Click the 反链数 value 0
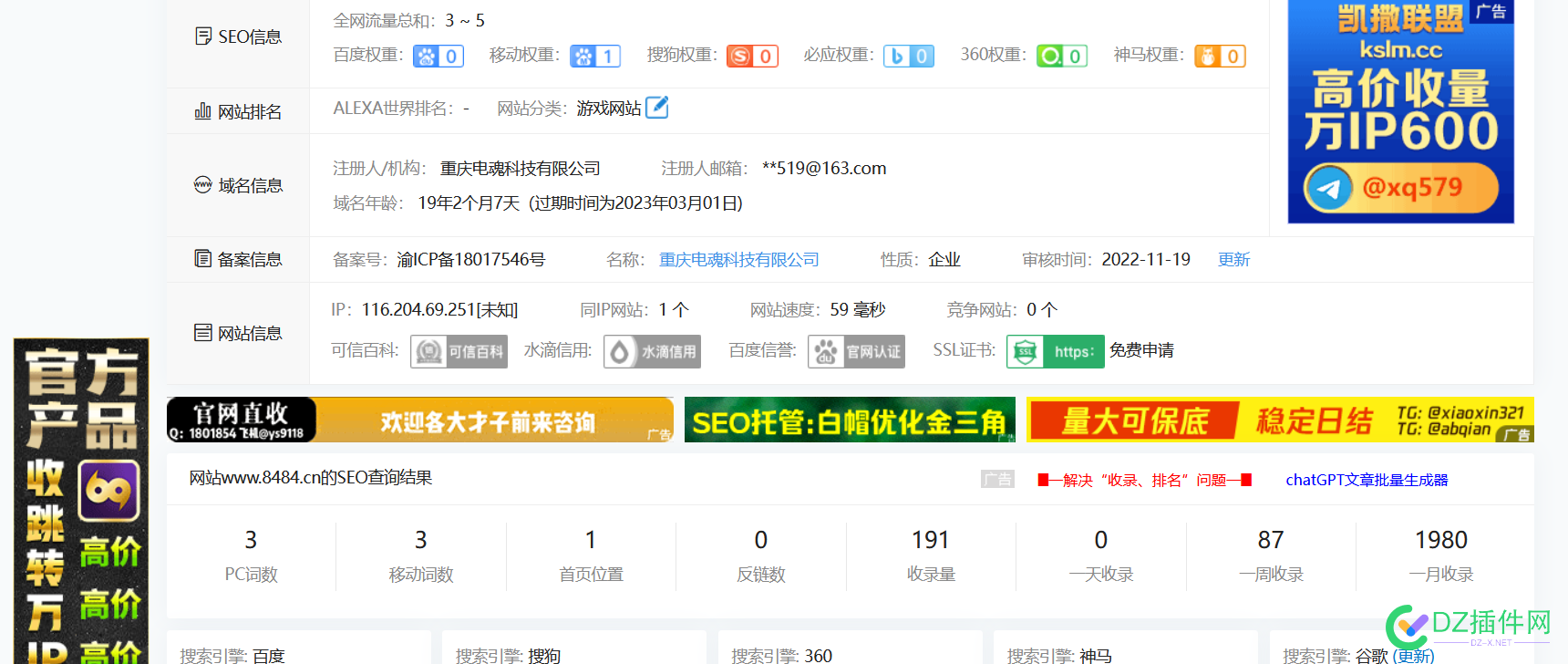The image size is (1568, 664). coord(761,540)
